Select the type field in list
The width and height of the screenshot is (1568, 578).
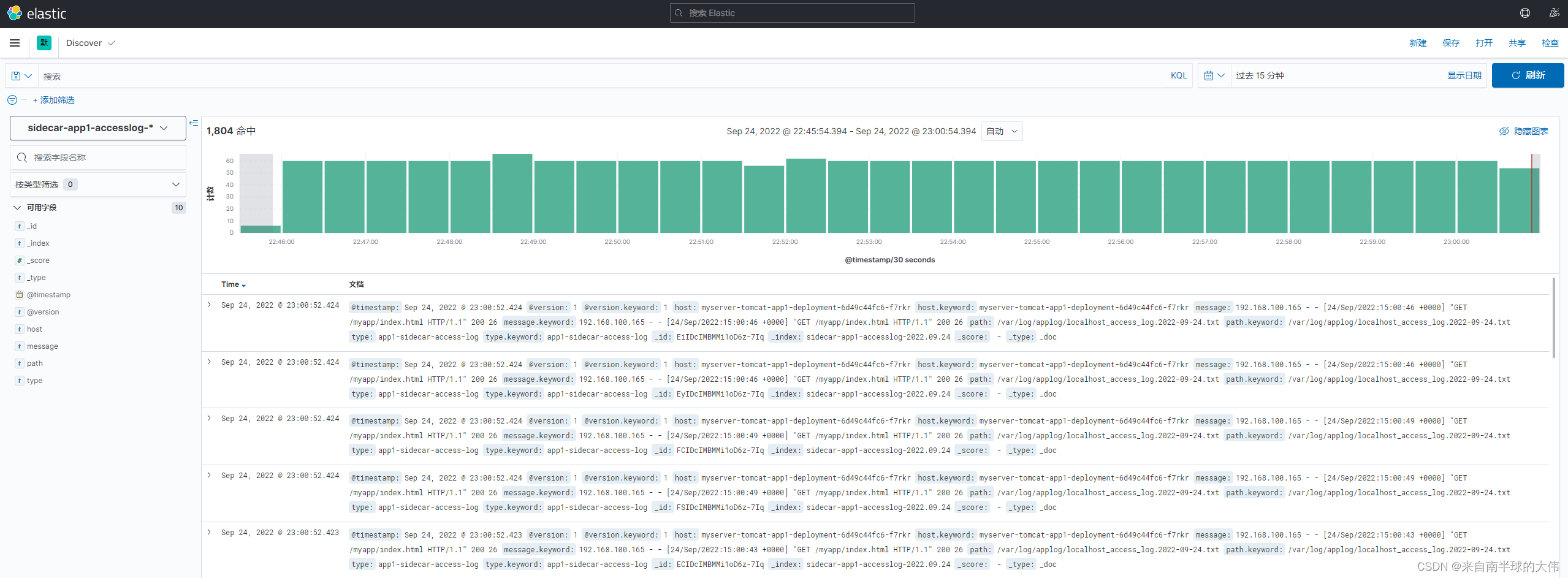tap(35, 381)
